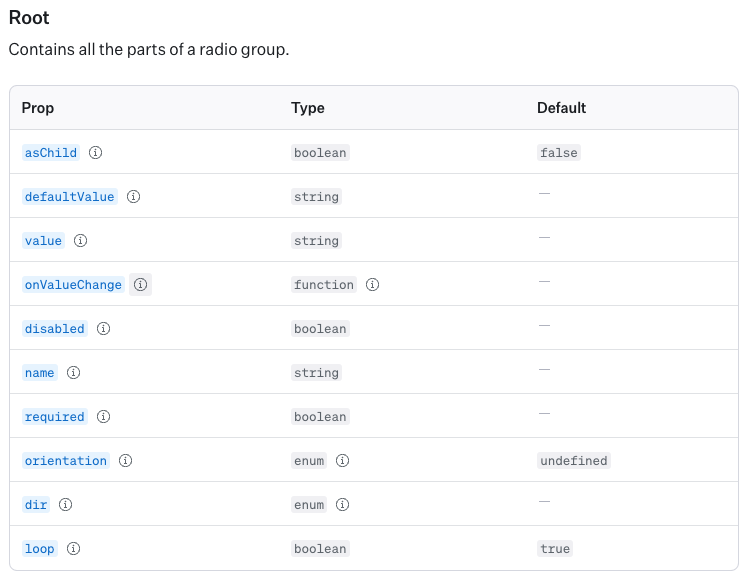Open info icon beside defaultValue prop
748x587 pixels.
point(133,197)
